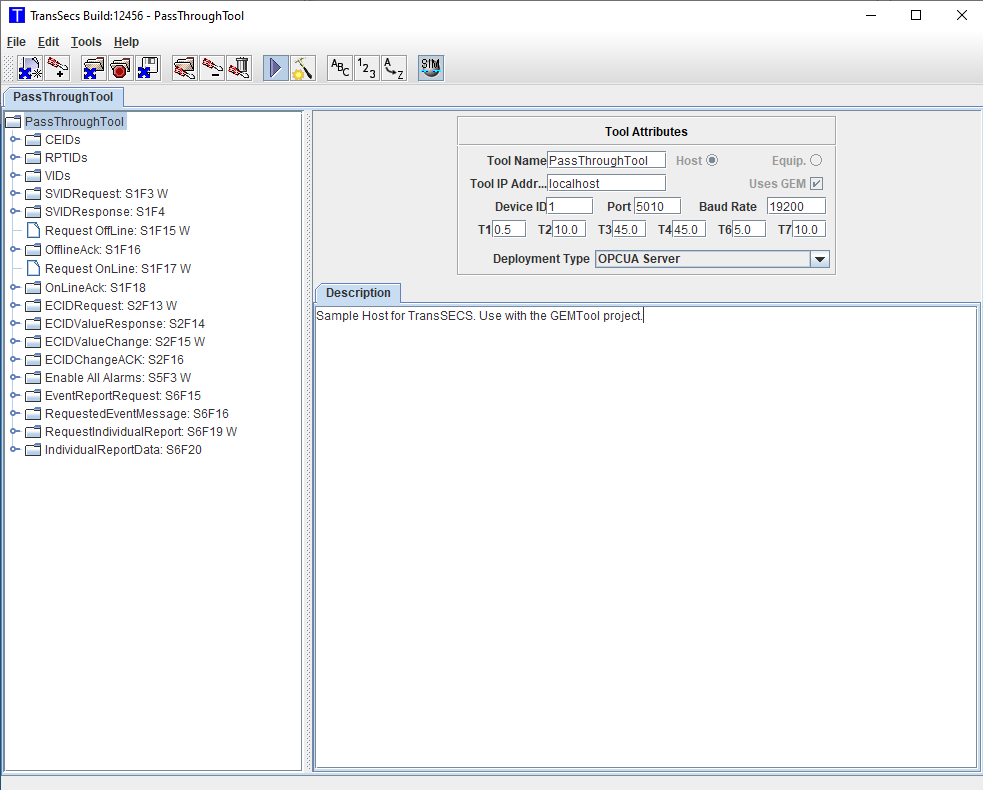This screenshot has height=790, width=983.
Task: Click the Request OffLine document icon
Action: [x=33, y=231]
